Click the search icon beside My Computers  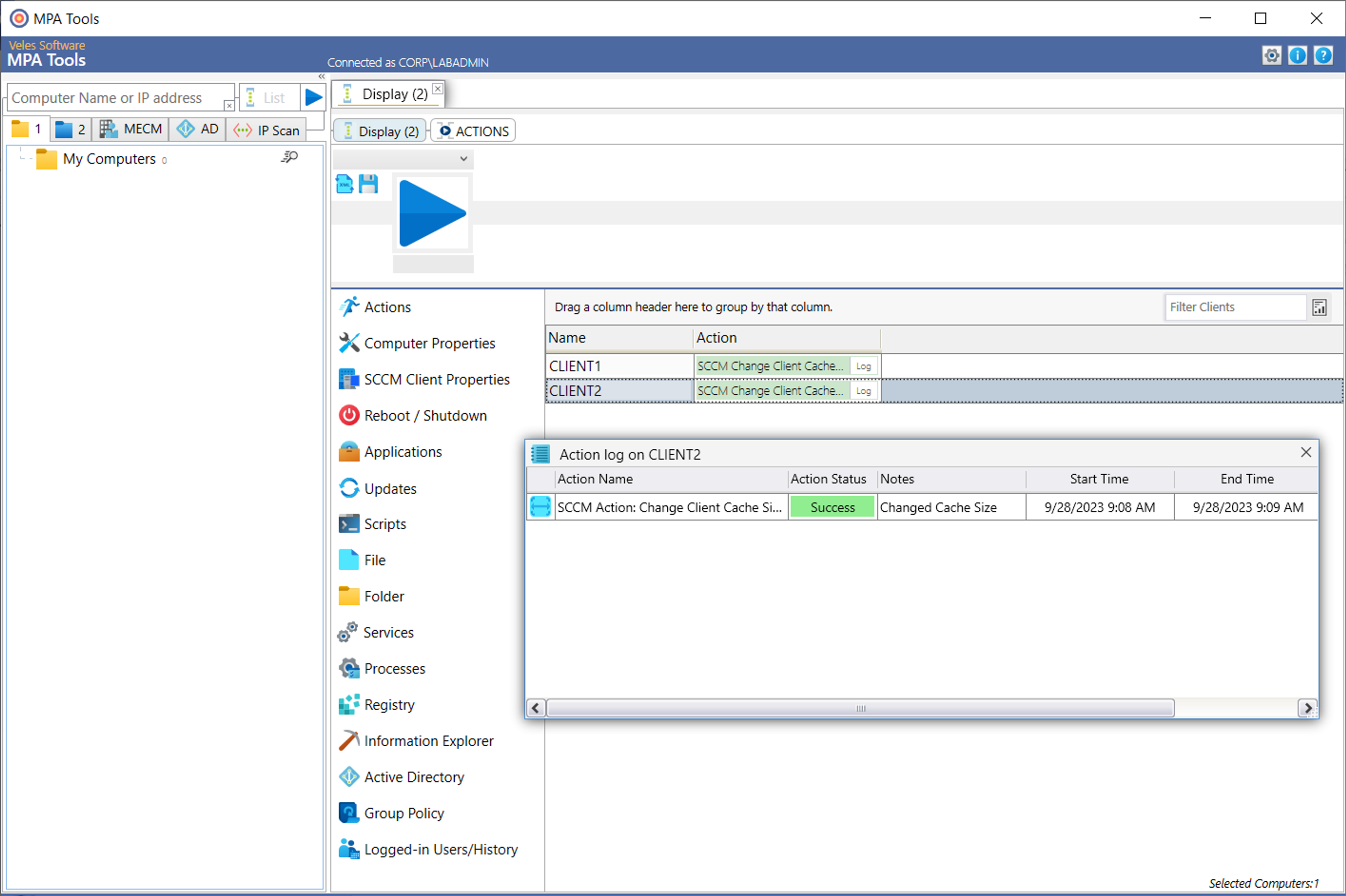[290, 157]
